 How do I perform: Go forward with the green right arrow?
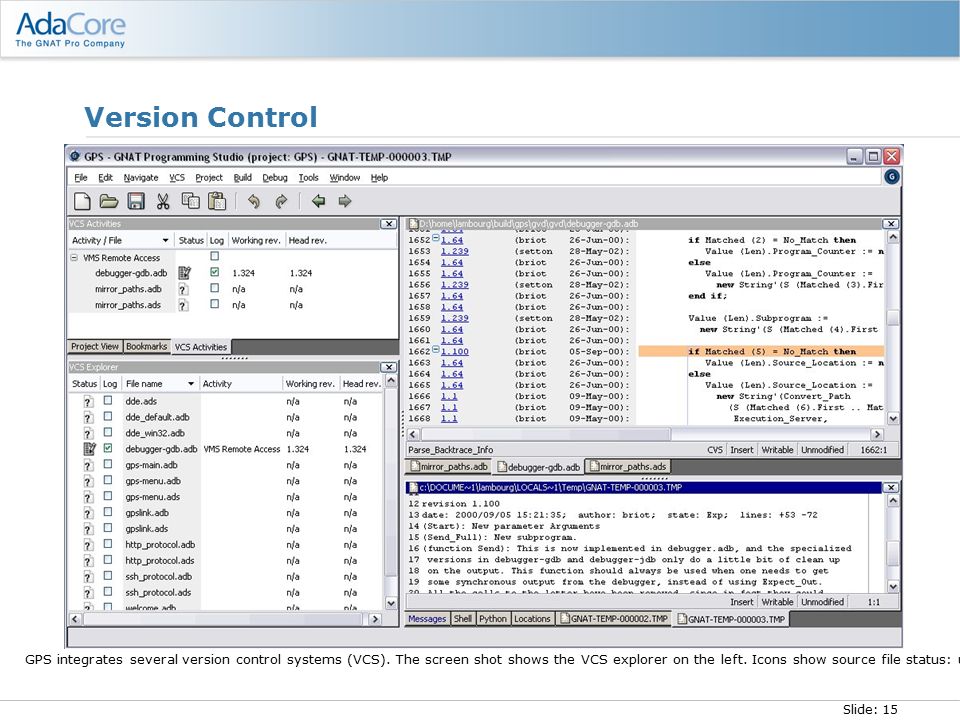coord(345,201)
